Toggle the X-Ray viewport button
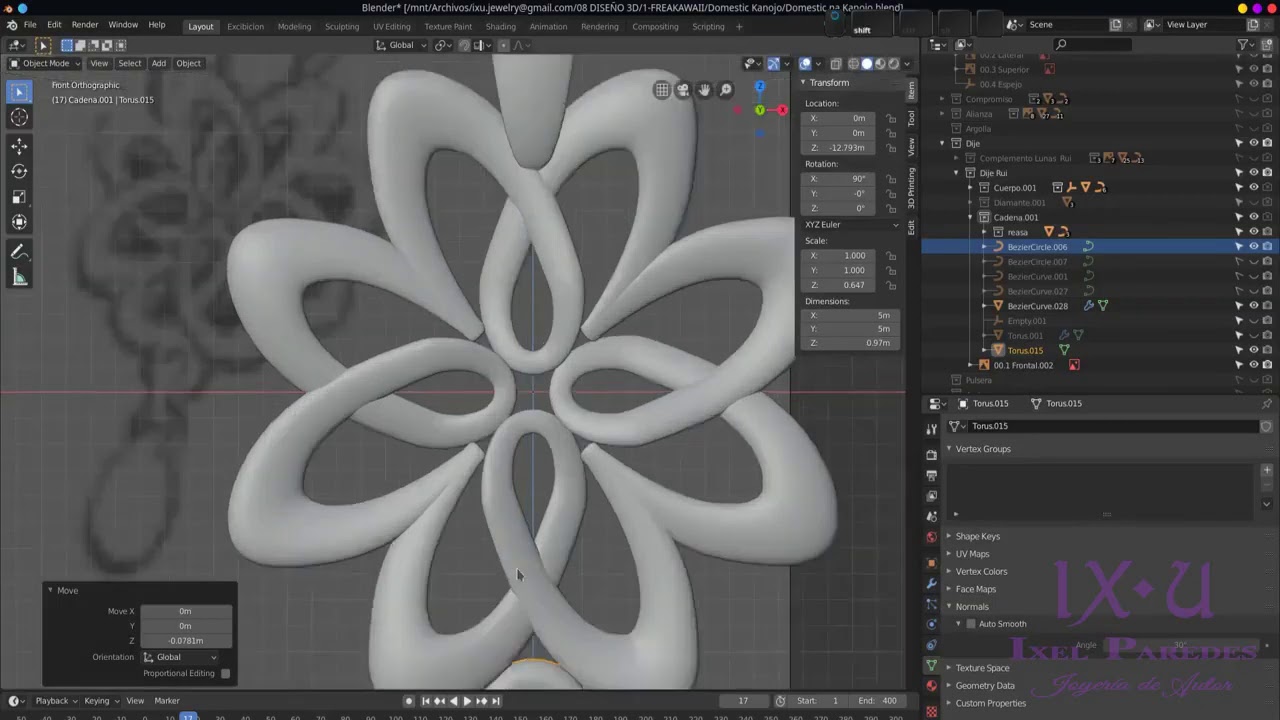 (836, 64)
